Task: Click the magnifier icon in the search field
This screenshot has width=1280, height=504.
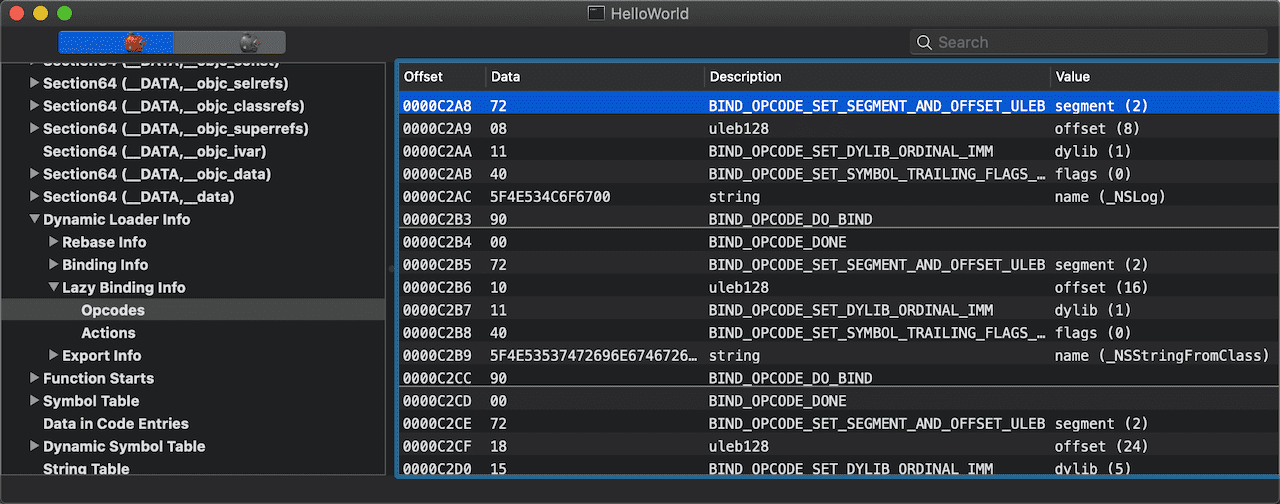Action: click(925, 43)
